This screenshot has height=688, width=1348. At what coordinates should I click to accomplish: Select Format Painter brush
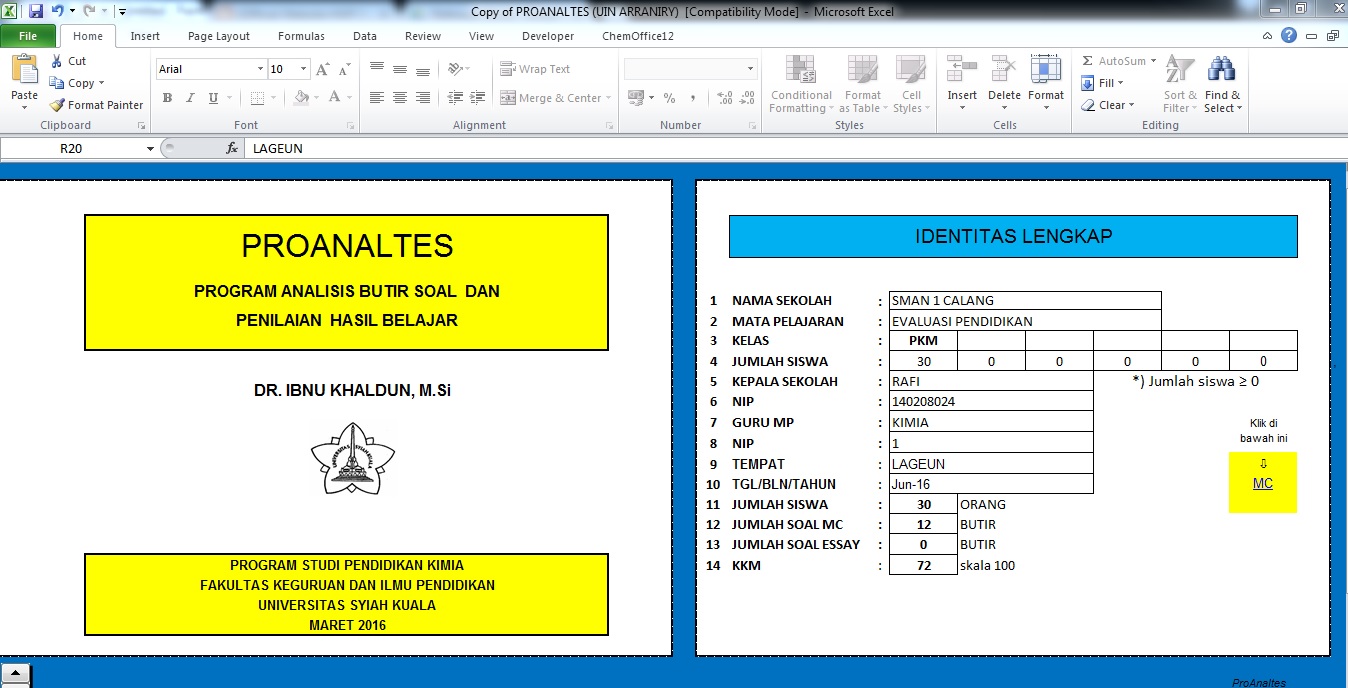[x=97, y=105]
